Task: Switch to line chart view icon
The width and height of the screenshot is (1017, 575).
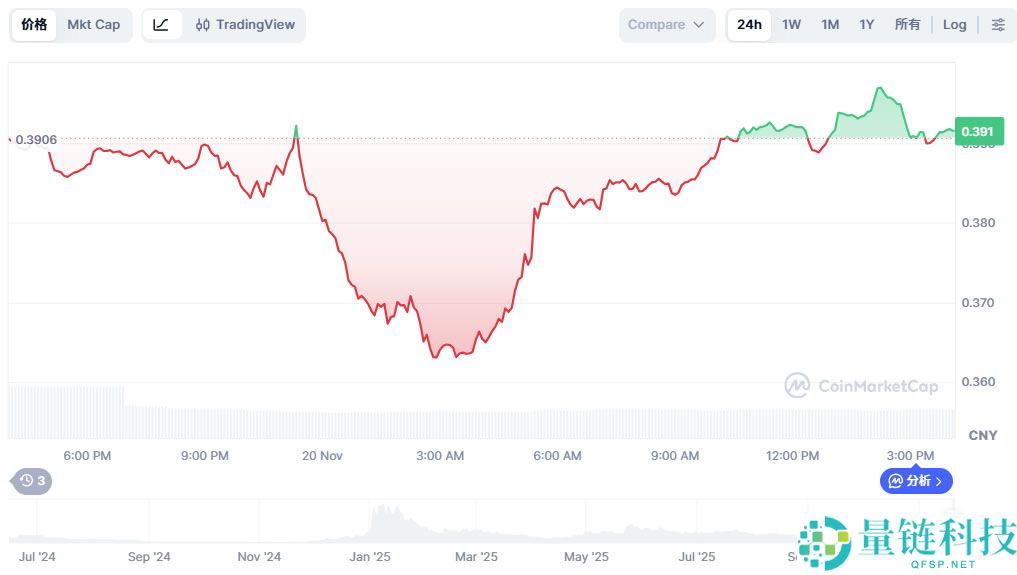Action: point(162,25)
